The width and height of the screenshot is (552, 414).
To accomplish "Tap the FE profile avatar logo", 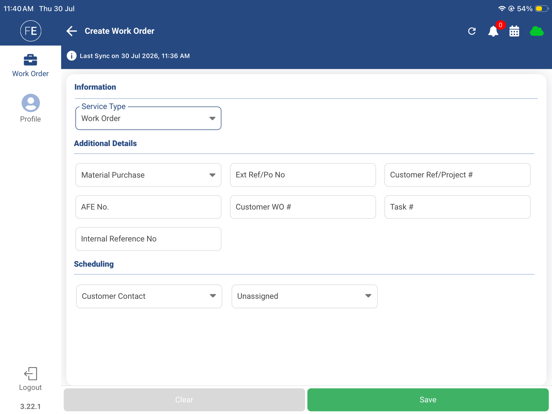I will 31,31.
